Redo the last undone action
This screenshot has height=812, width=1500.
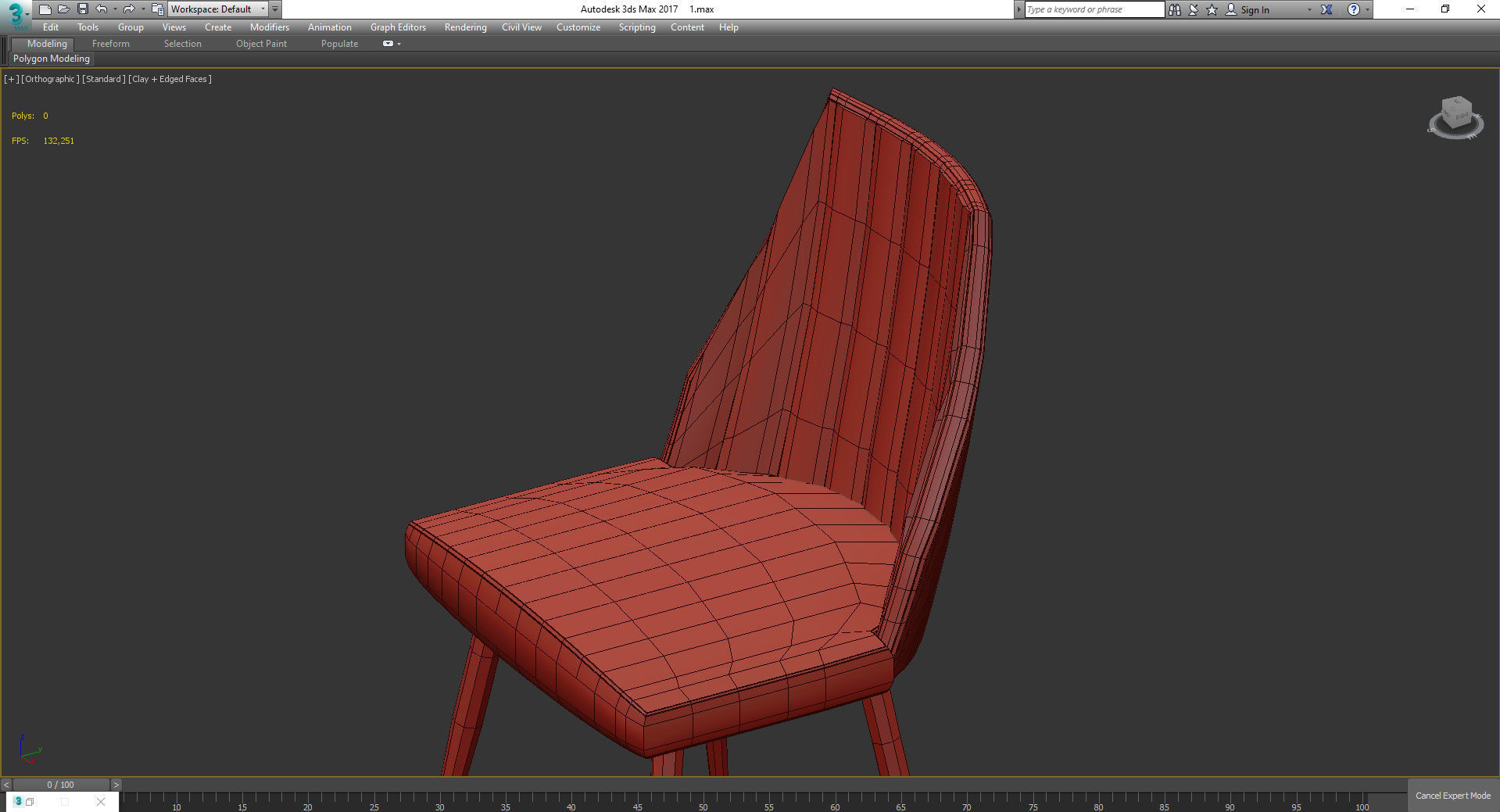click(x=129, y=9)
